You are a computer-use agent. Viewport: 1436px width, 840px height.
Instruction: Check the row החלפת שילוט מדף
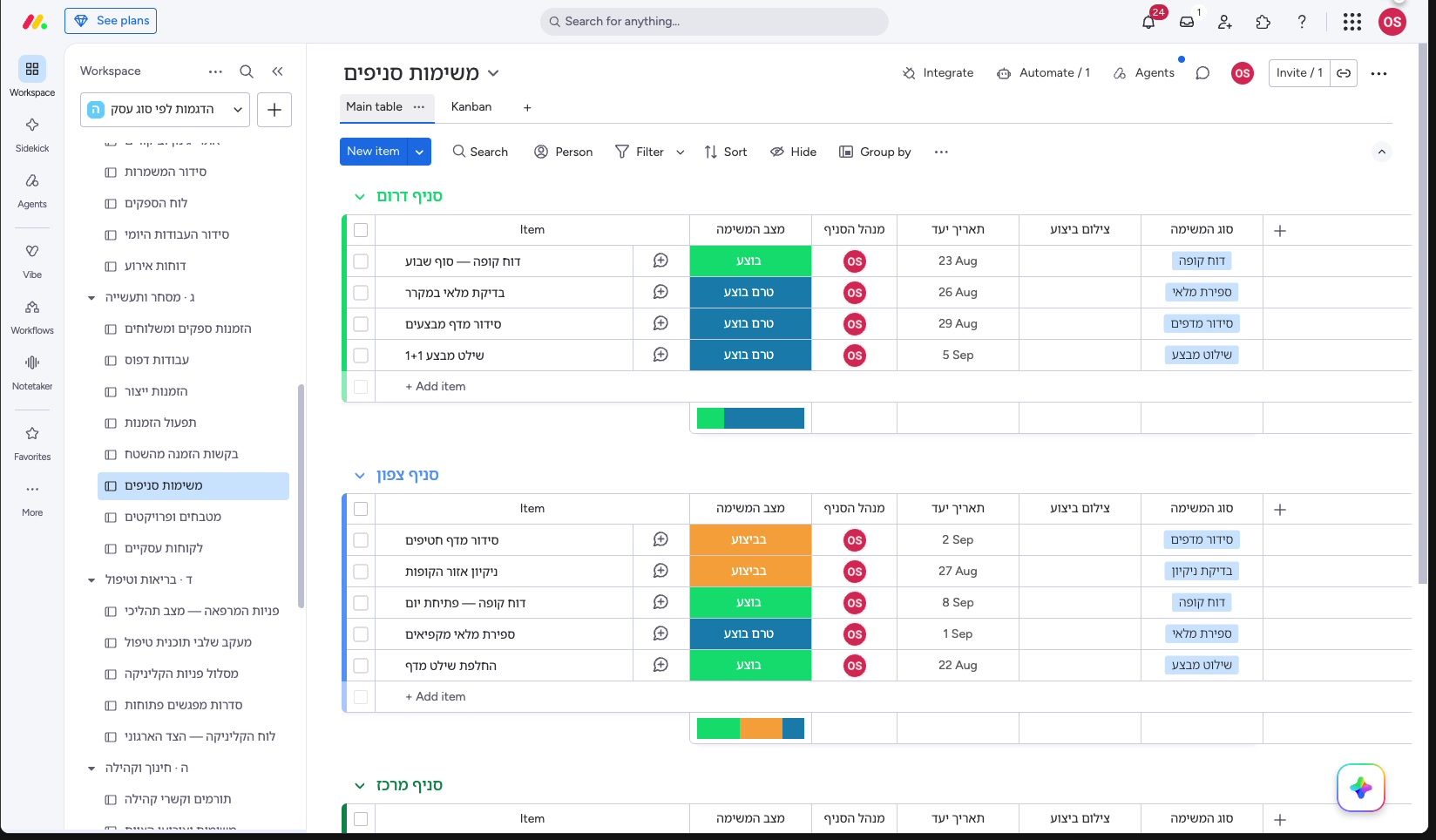tap(361, 666)
